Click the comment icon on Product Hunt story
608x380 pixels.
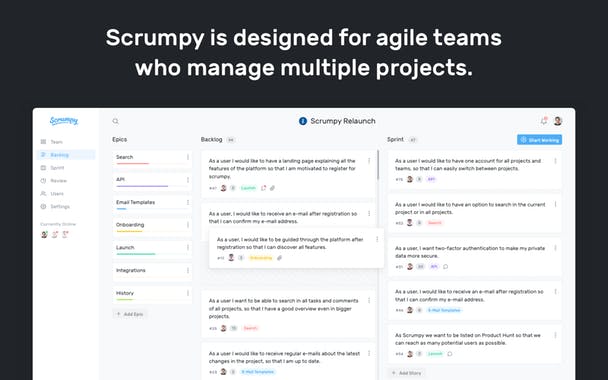(x=450, y=354)
